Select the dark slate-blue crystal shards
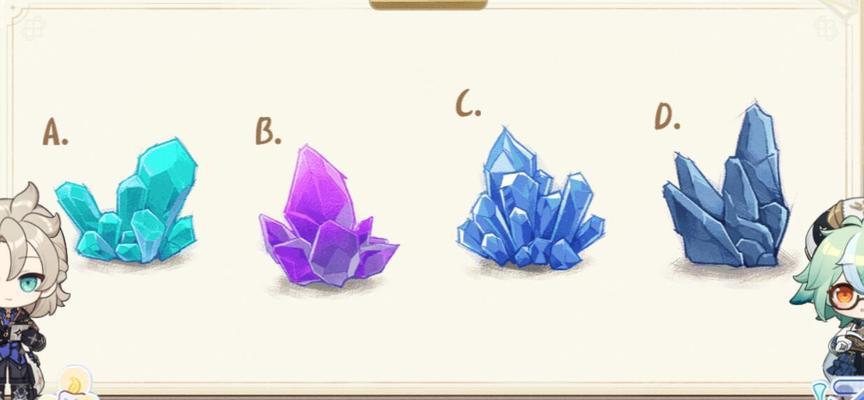Viewport: 864px width, 400px height. pos(726,186)
